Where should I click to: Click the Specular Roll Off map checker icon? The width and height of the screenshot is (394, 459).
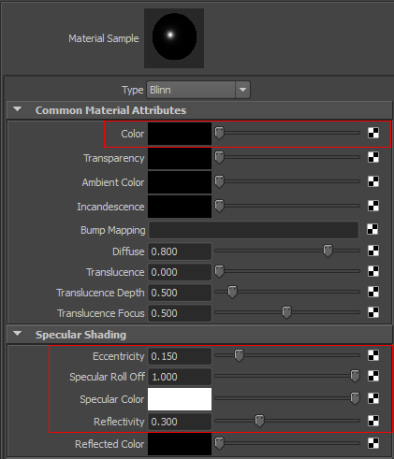373,376
